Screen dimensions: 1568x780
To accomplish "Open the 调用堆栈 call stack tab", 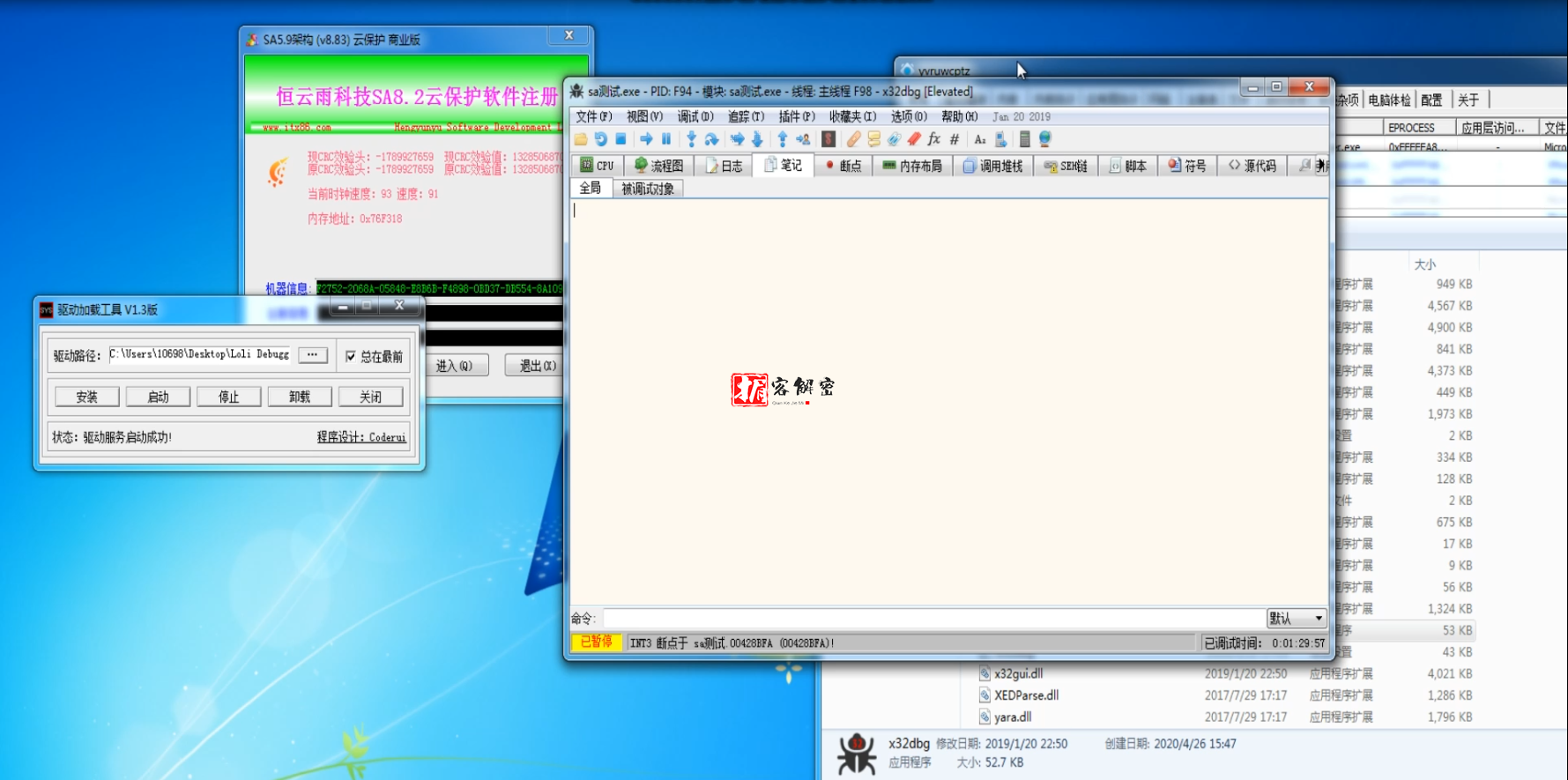I will click(992, 166).
